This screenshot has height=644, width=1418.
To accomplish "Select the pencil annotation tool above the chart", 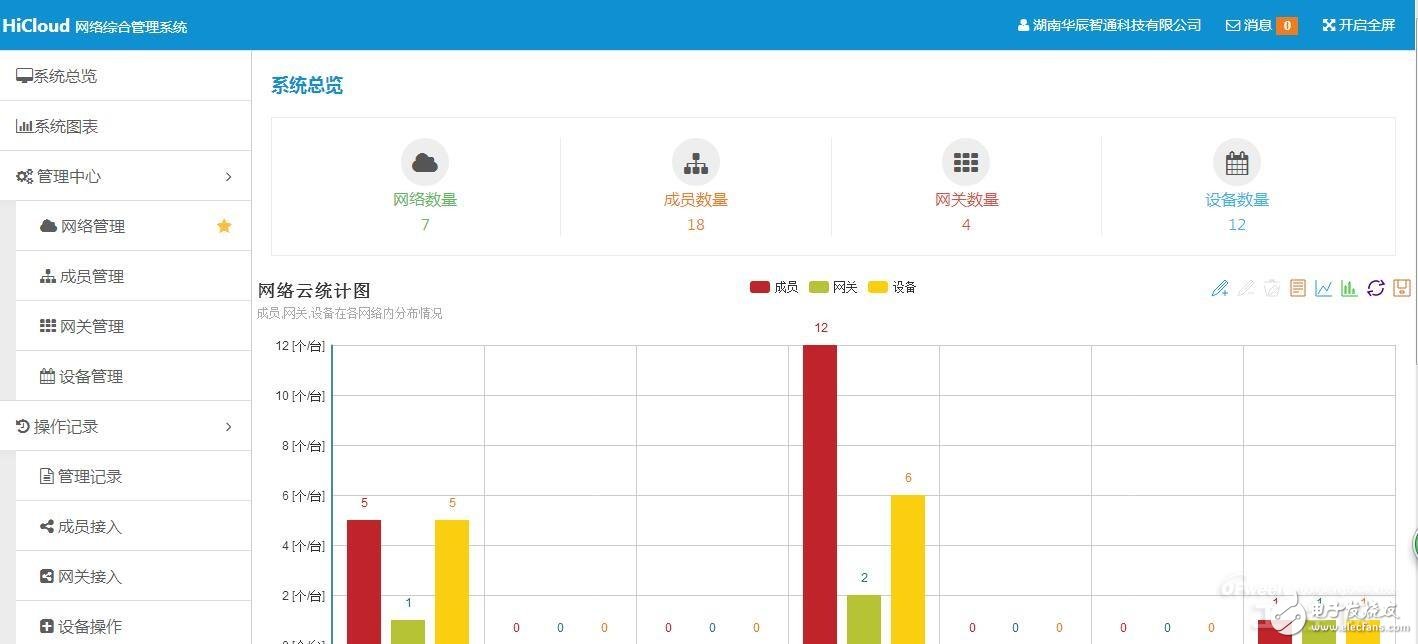I will [x=1220, y=288].
